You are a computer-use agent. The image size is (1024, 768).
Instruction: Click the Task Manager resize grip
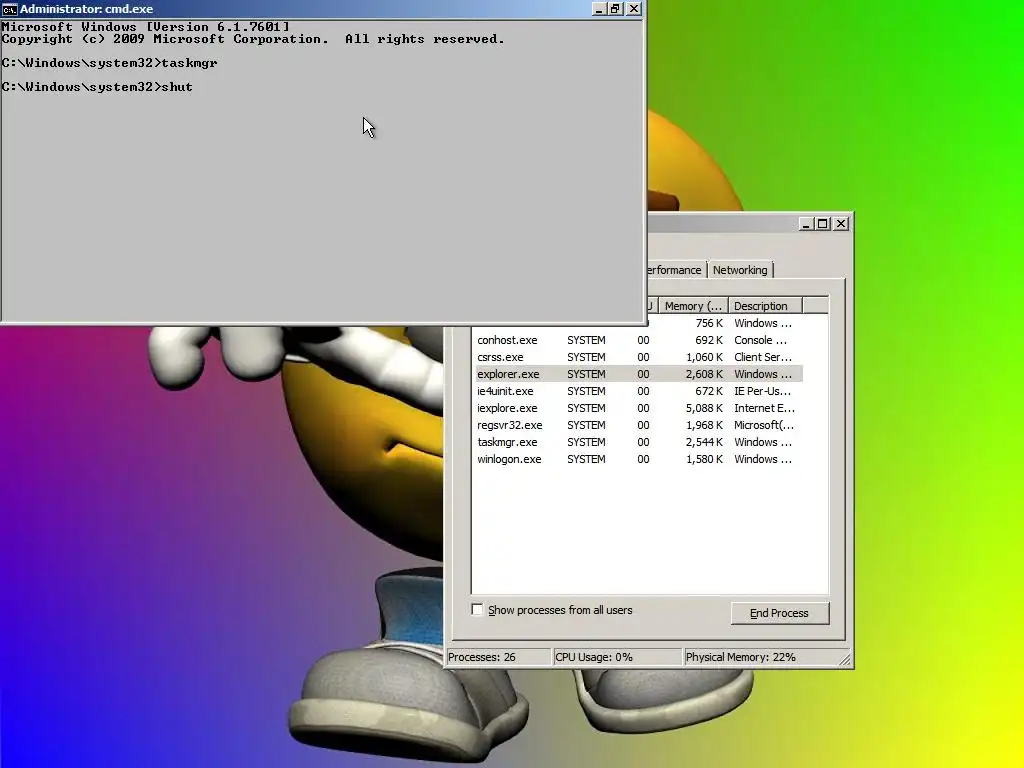point(844,659)
